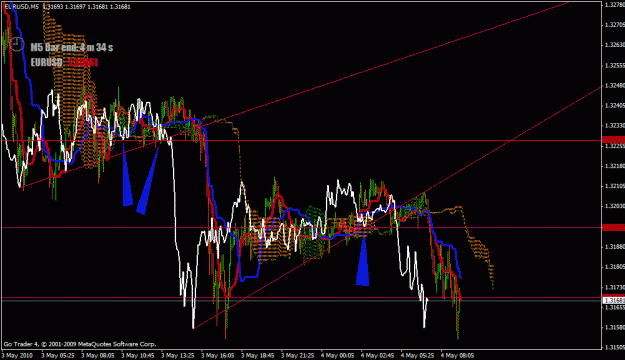
Task: Click the 1.3248 price scale label
Action: (x=614, y=85)
